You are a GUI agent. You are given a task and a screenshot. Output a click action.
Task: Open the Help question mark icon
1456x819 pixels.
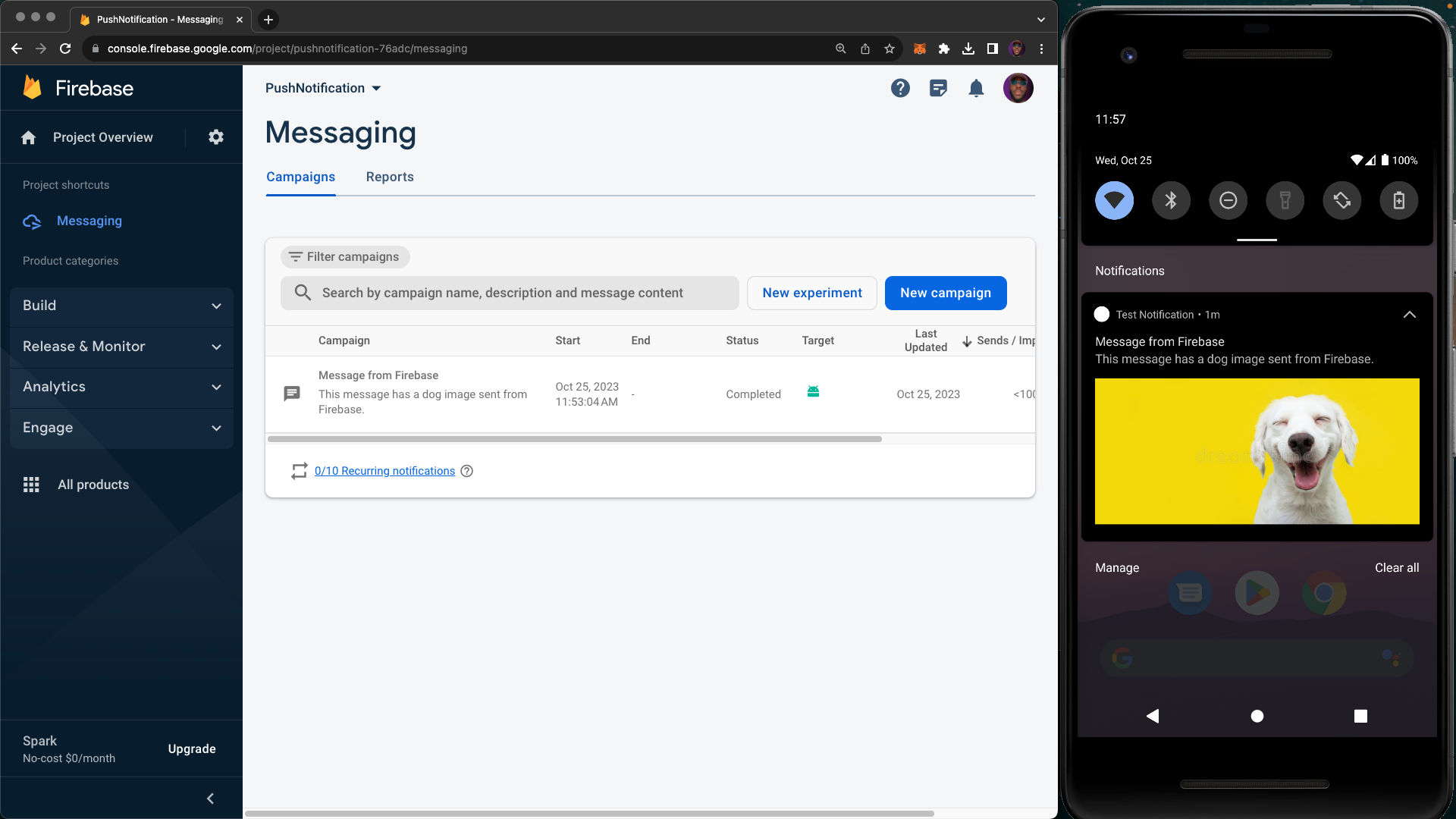pyautogui.click(x=900, y=88)
